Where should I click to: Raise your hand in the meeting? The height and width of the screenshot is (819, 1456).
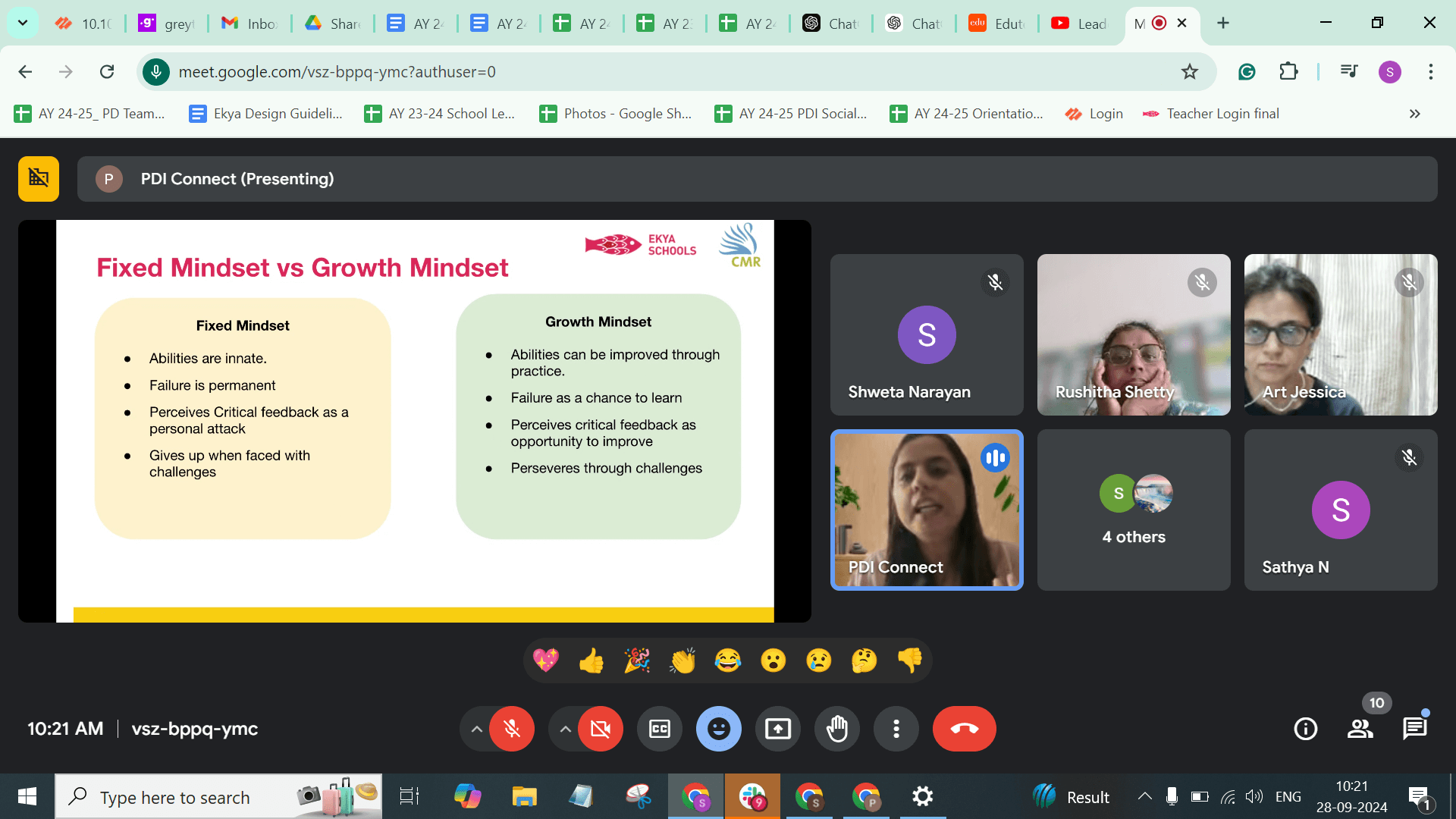[x=837, y=729]
